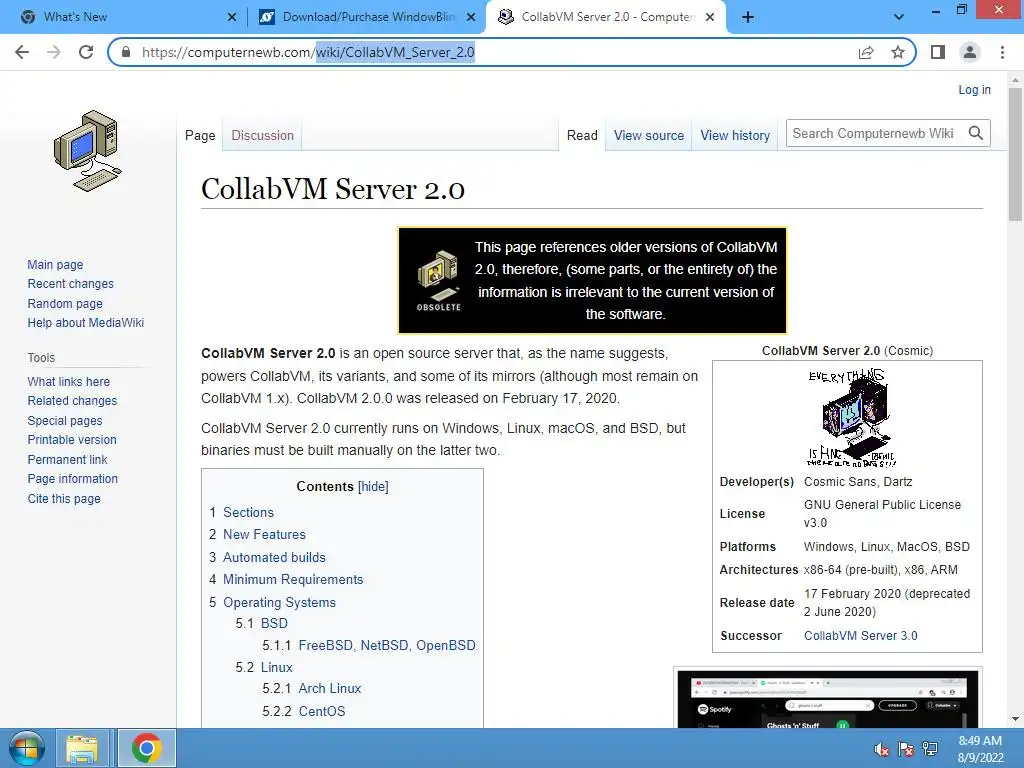Open the taskbar clock showing 8:49 AM
The width and height of the screenshot is (1024, 768).
tap(980, 749)
